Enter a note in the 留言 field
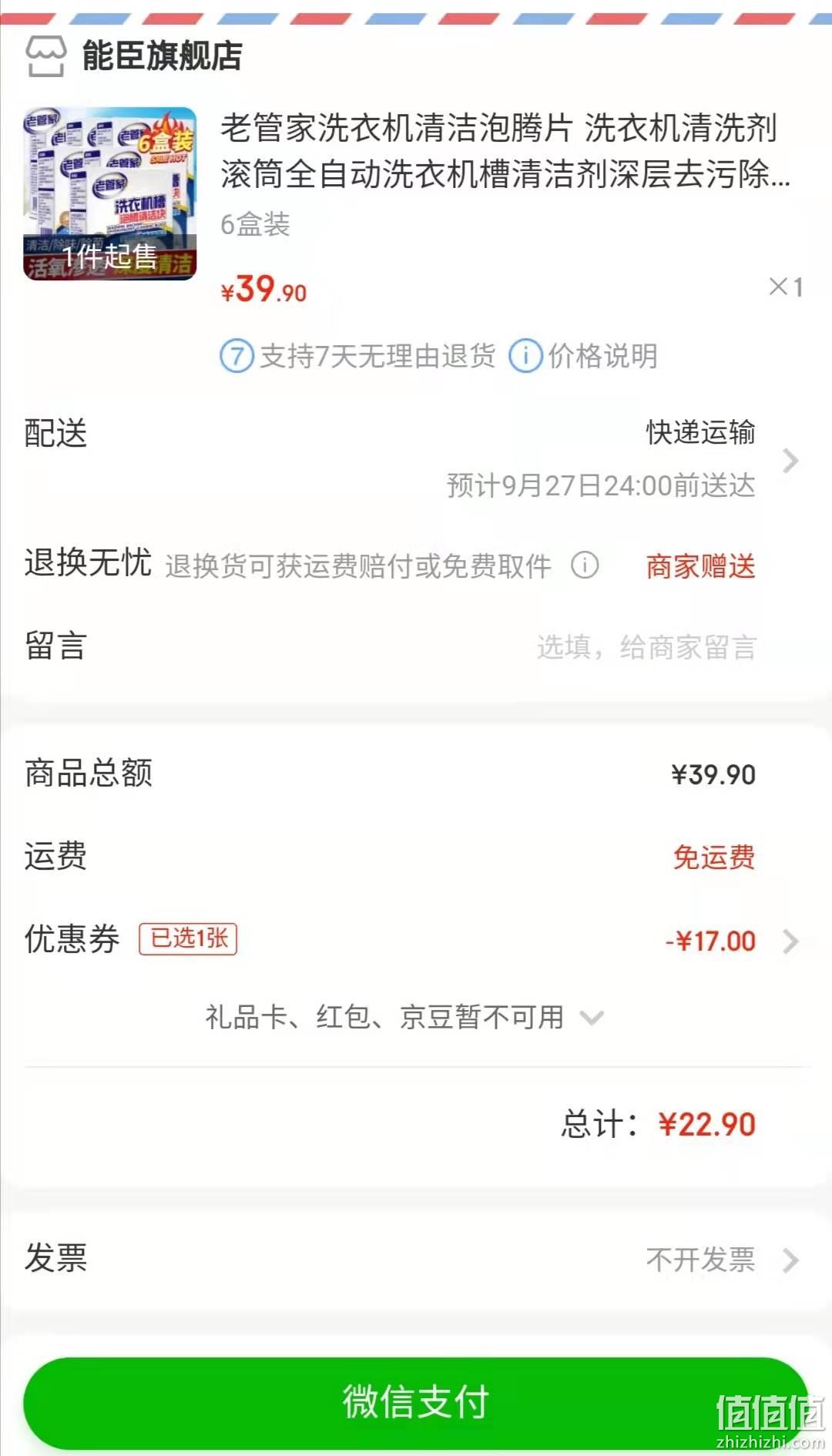This screenshot has width=832, height=1456. 416,646
